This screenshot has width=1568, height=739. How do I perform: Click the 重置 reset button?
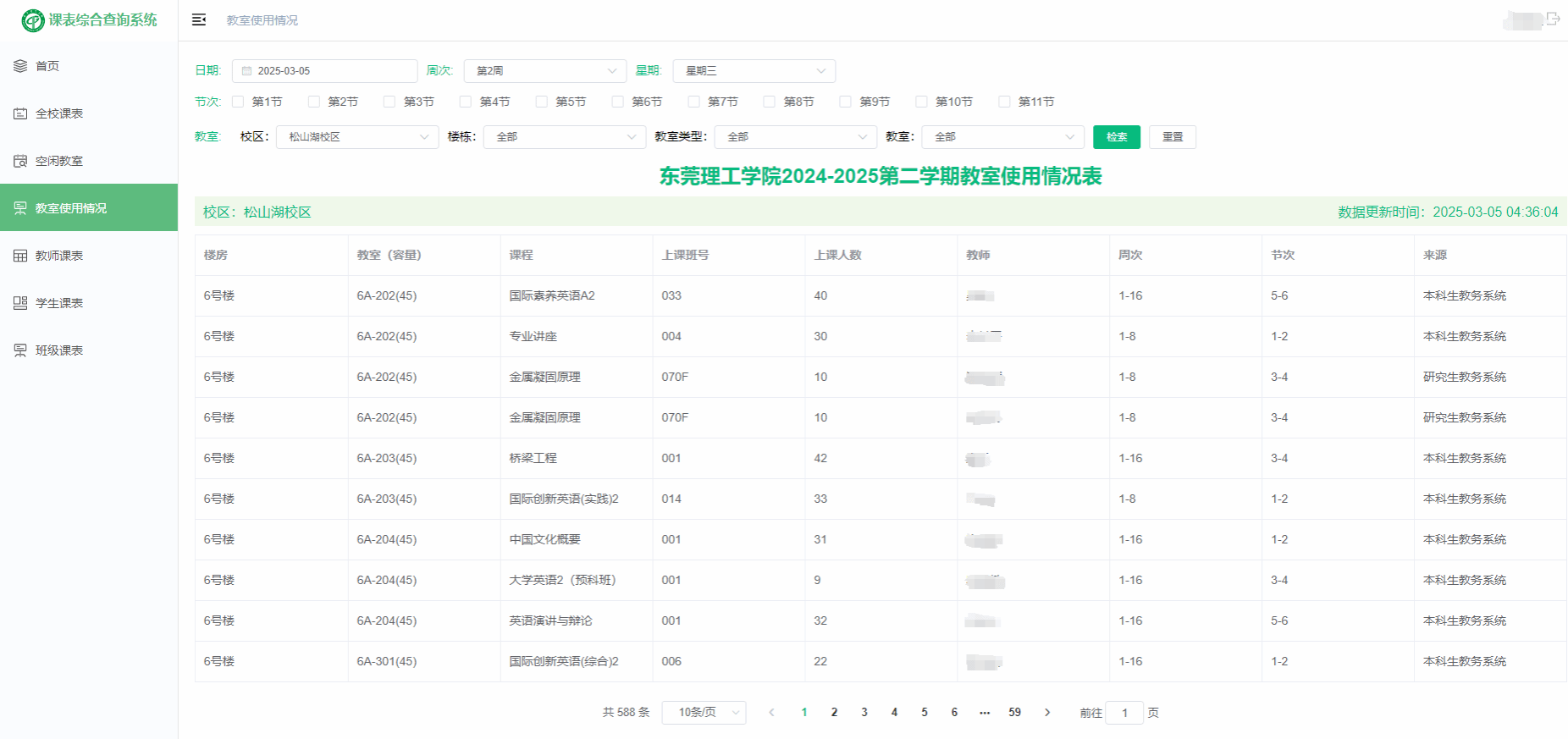(x=1173, y=137)
